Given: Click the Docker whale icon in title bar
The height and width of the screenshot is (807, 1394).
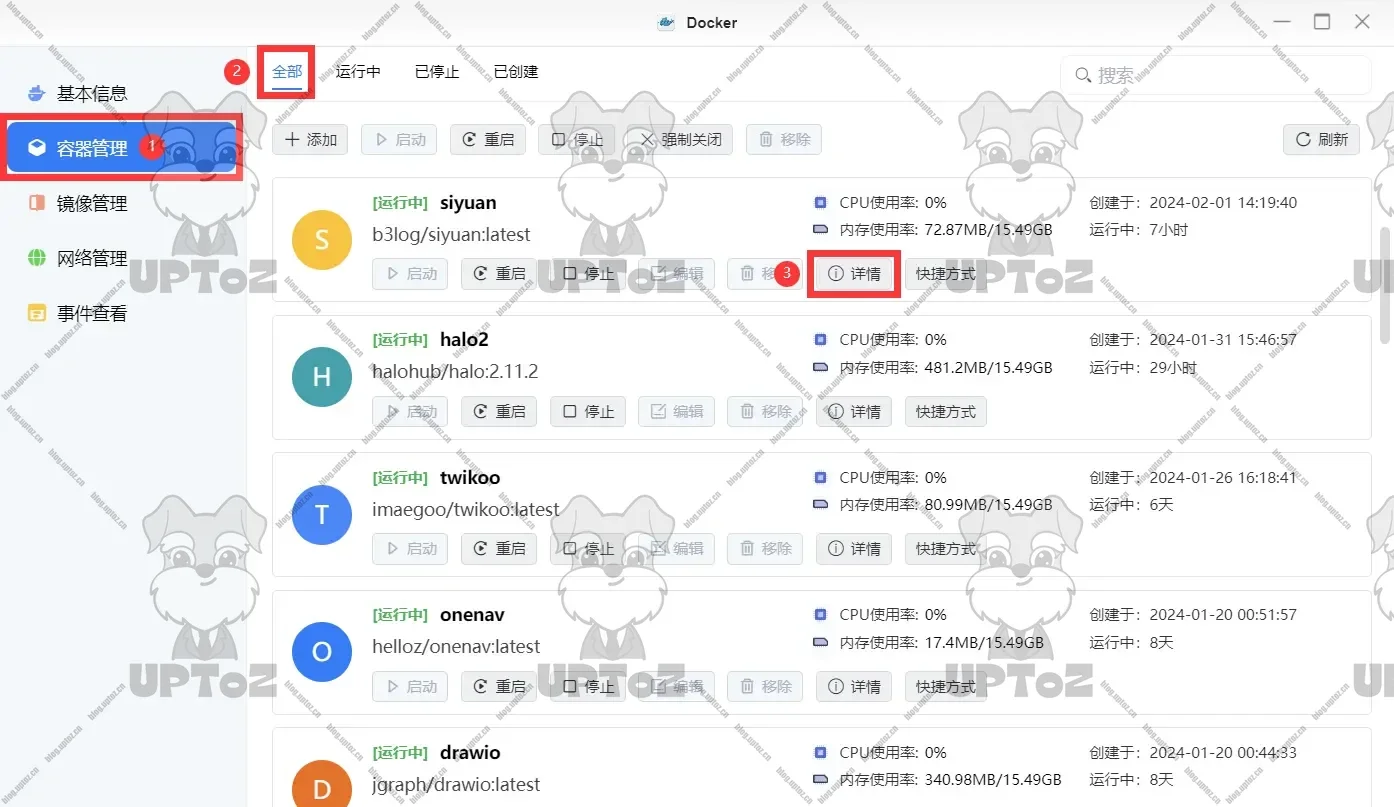Looking at the screenshot, I should [667, 22].
